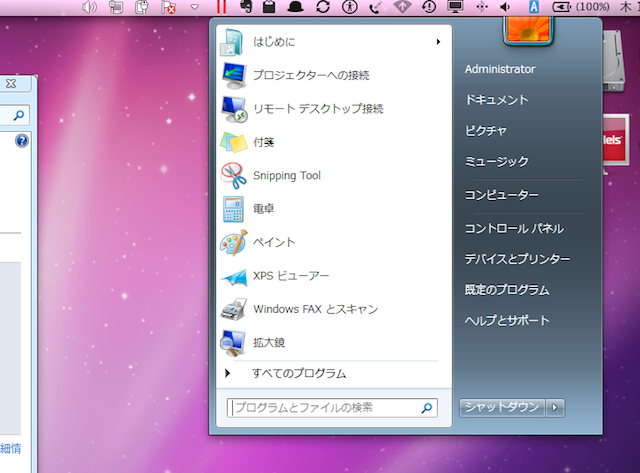Click the display monitor menu bar icon
This screenshot has width=640, height=473.
pos(455,7)
